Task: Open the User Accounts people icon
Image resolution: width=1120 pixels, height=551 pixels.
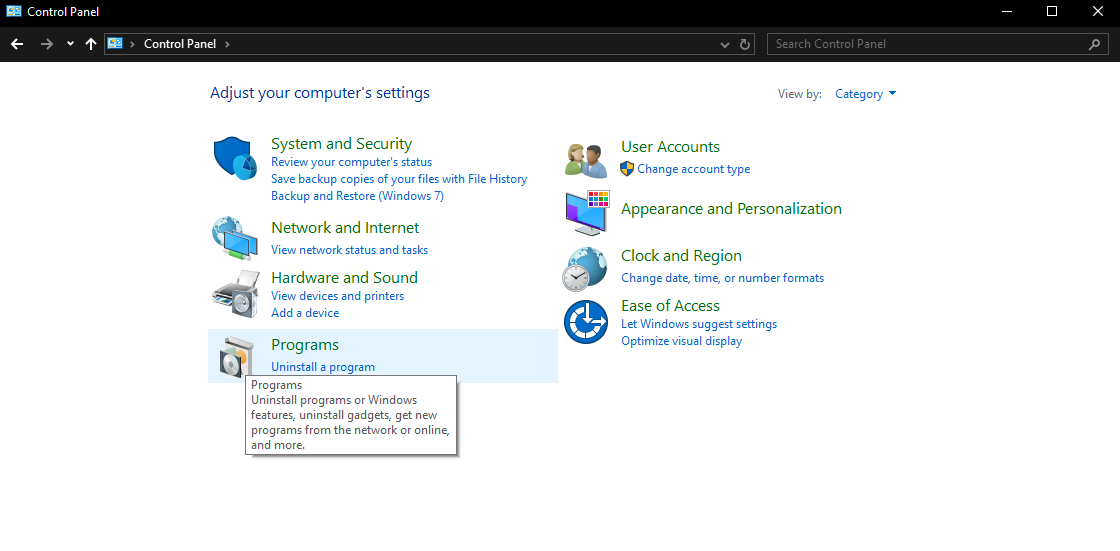Action: coord(586,160)
